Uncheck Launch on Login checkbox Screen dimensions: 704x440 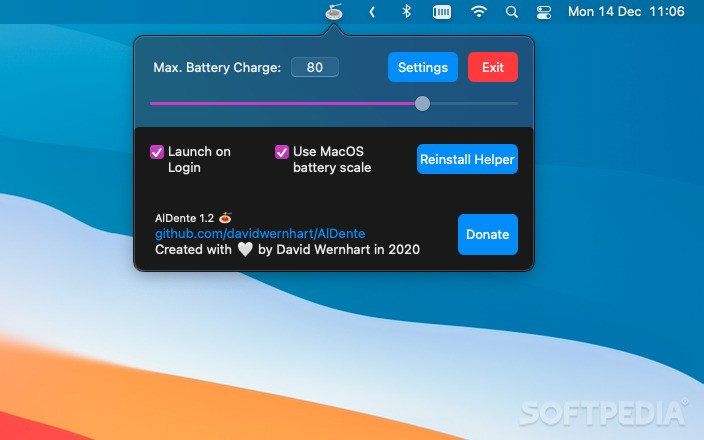pos(157,152)
